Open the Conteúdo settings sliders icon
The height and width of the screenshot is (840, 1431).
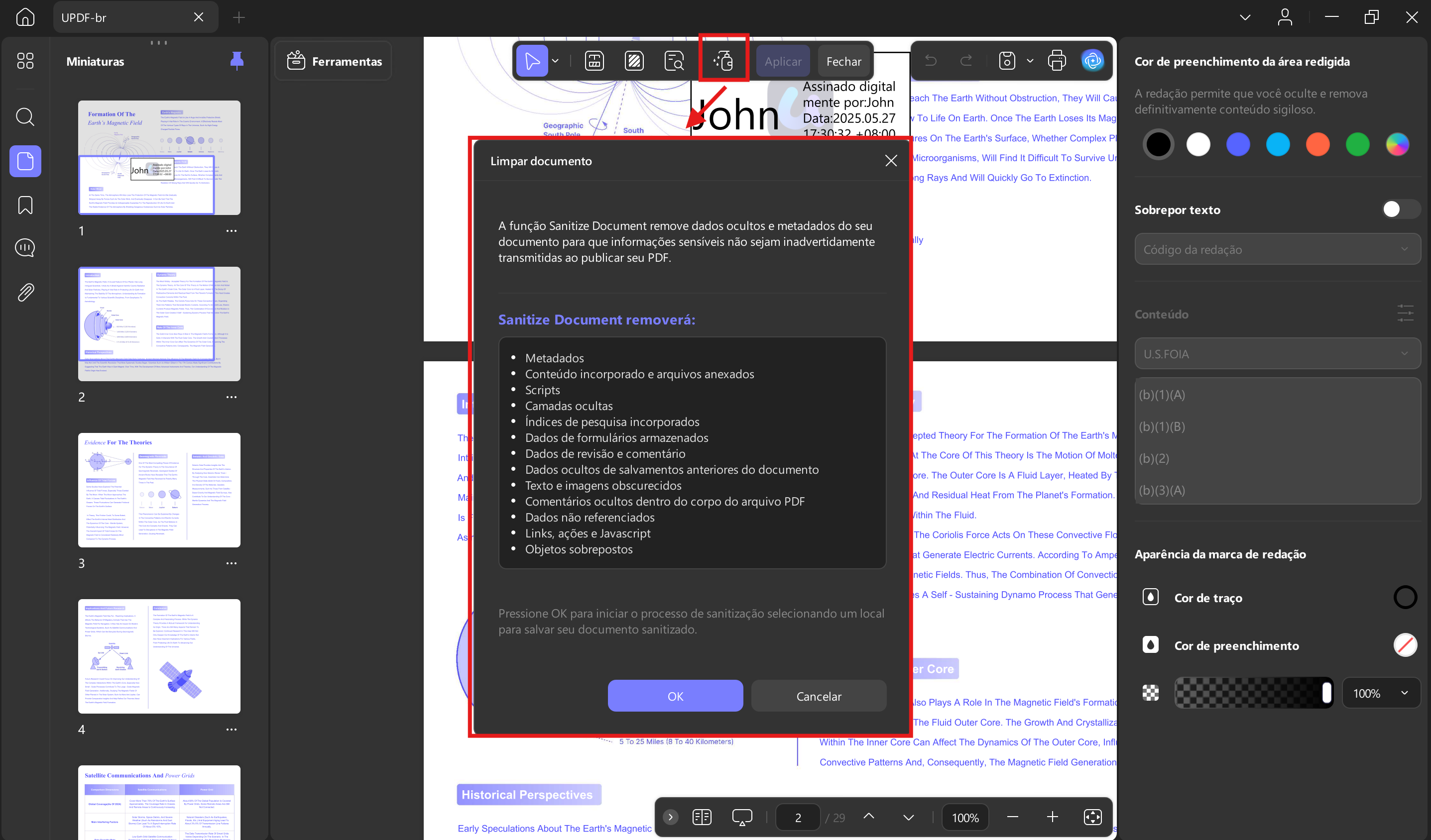[1405, 314]
